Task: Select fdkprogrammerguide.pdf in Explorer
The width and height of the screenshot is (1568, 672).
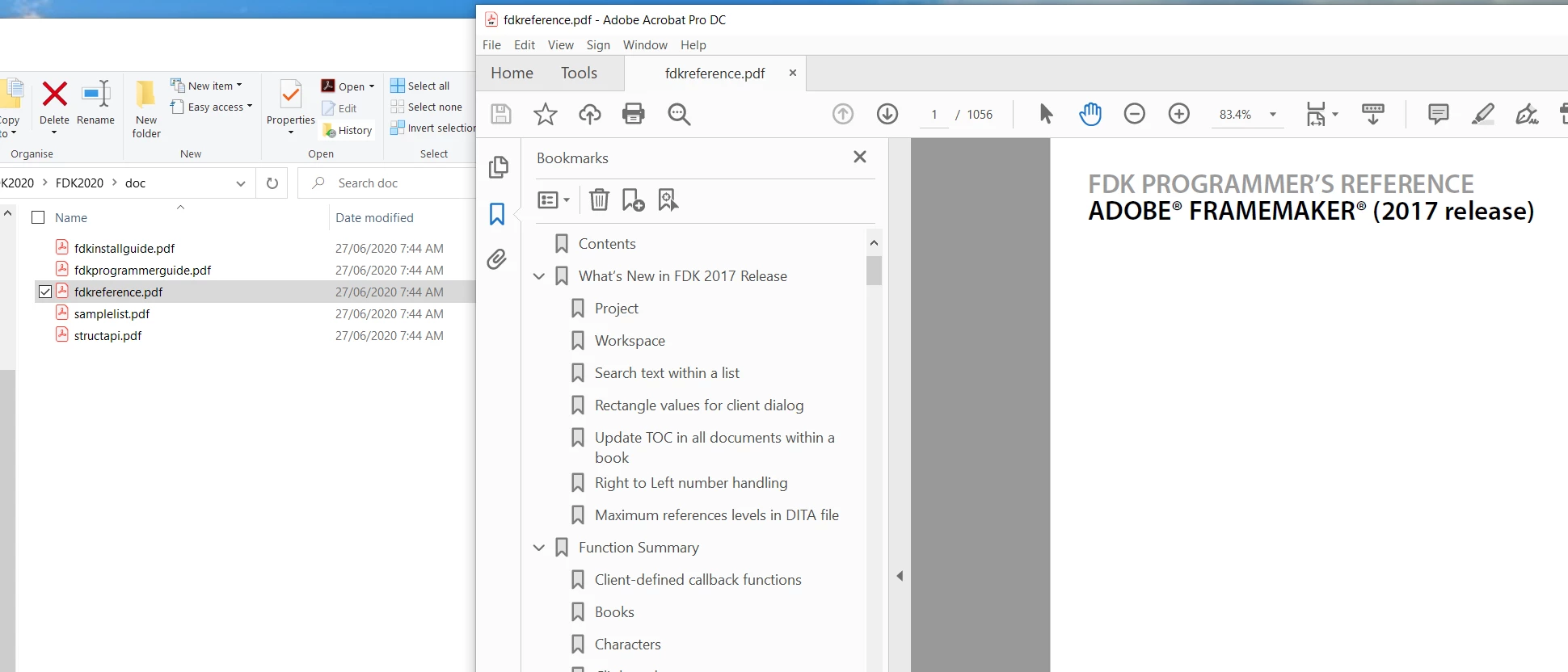Action: pos(142,270)
